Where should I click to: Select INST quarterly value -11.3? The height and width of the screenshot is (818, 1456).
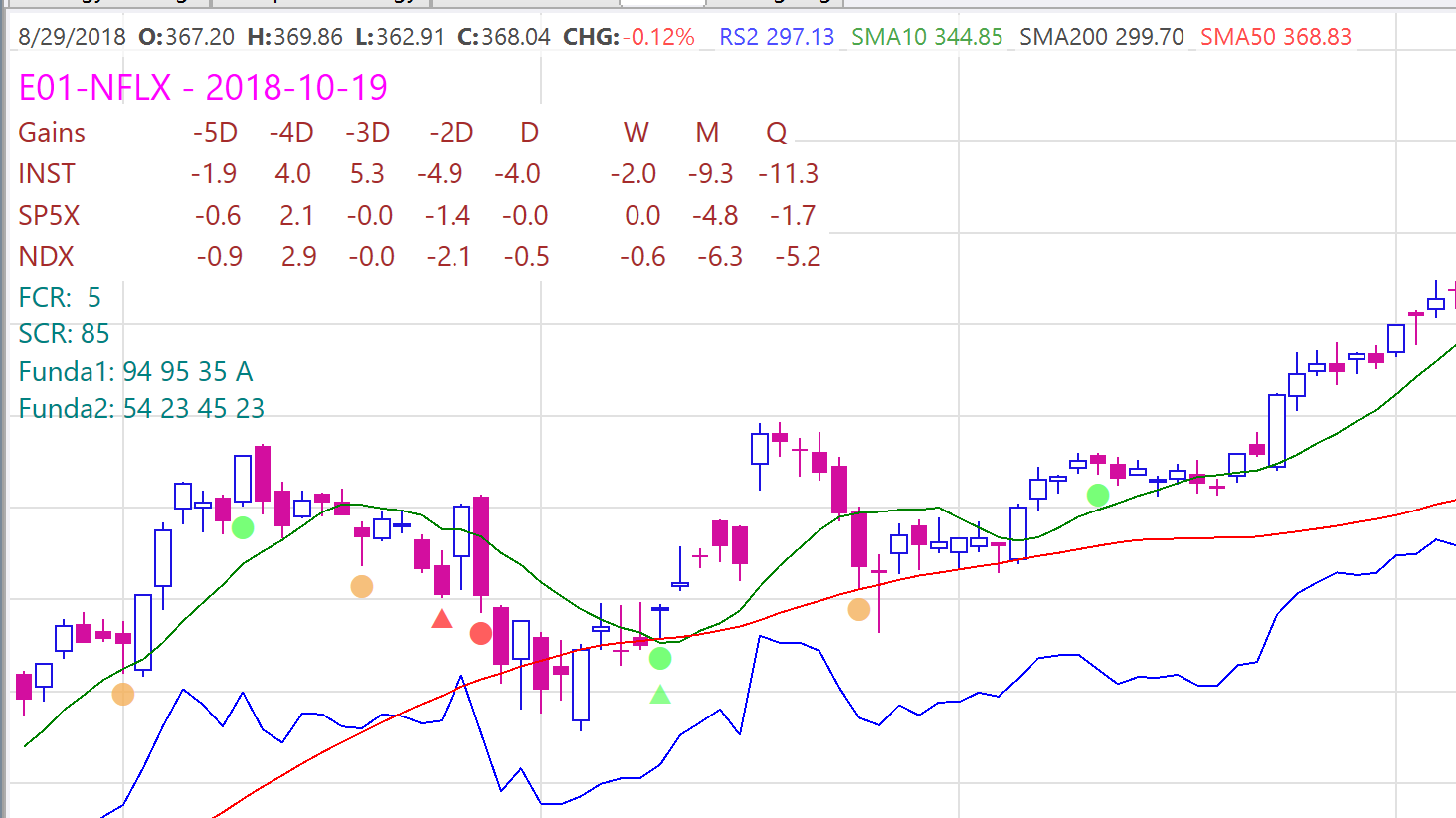click(789, 174)
